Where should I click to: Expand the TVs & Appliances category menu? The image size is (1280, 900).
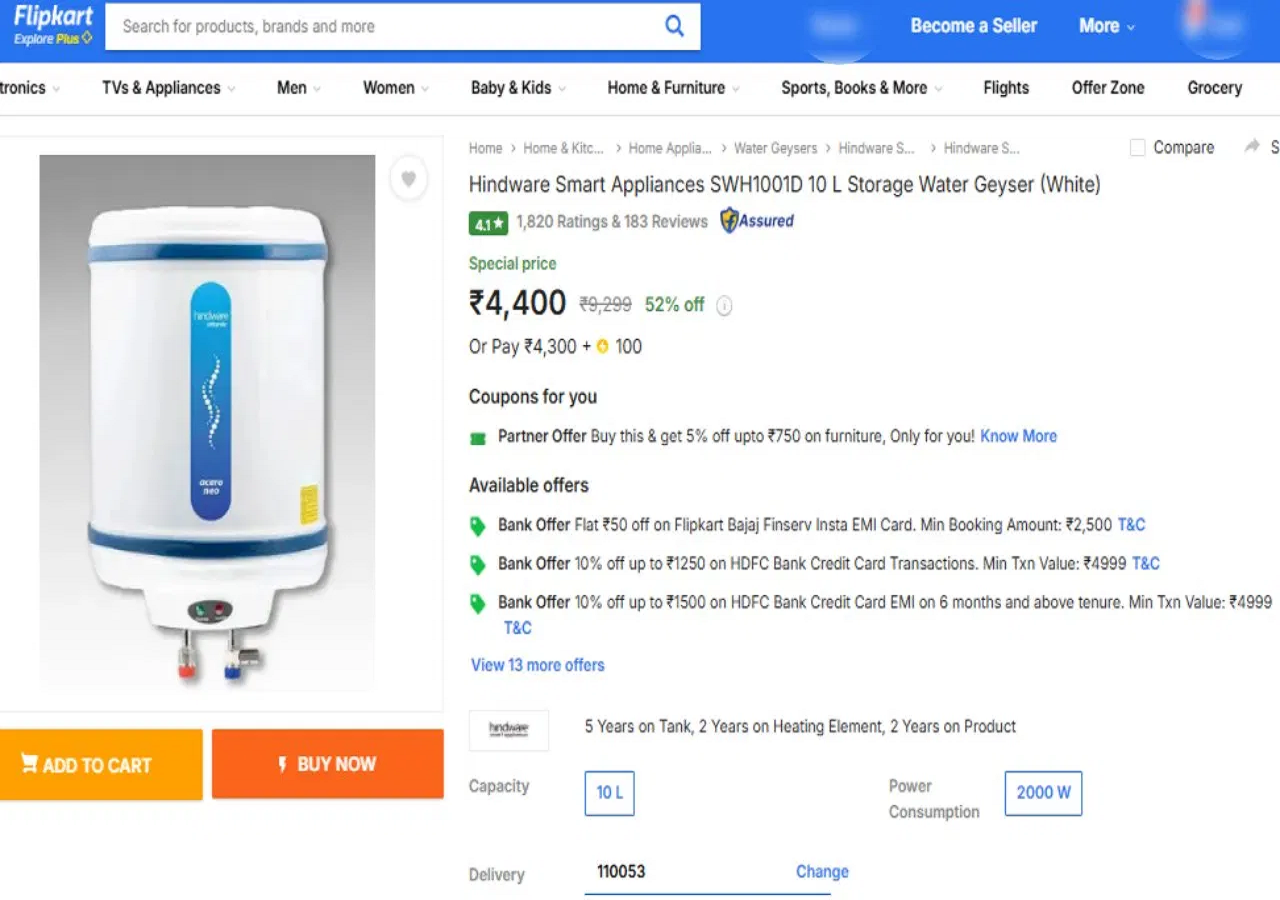(x=168, y=88)
